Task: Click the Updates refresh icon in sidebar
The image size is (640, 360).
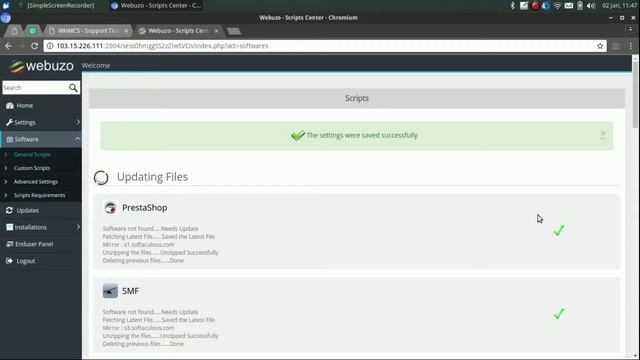Action: click(9, 210)
